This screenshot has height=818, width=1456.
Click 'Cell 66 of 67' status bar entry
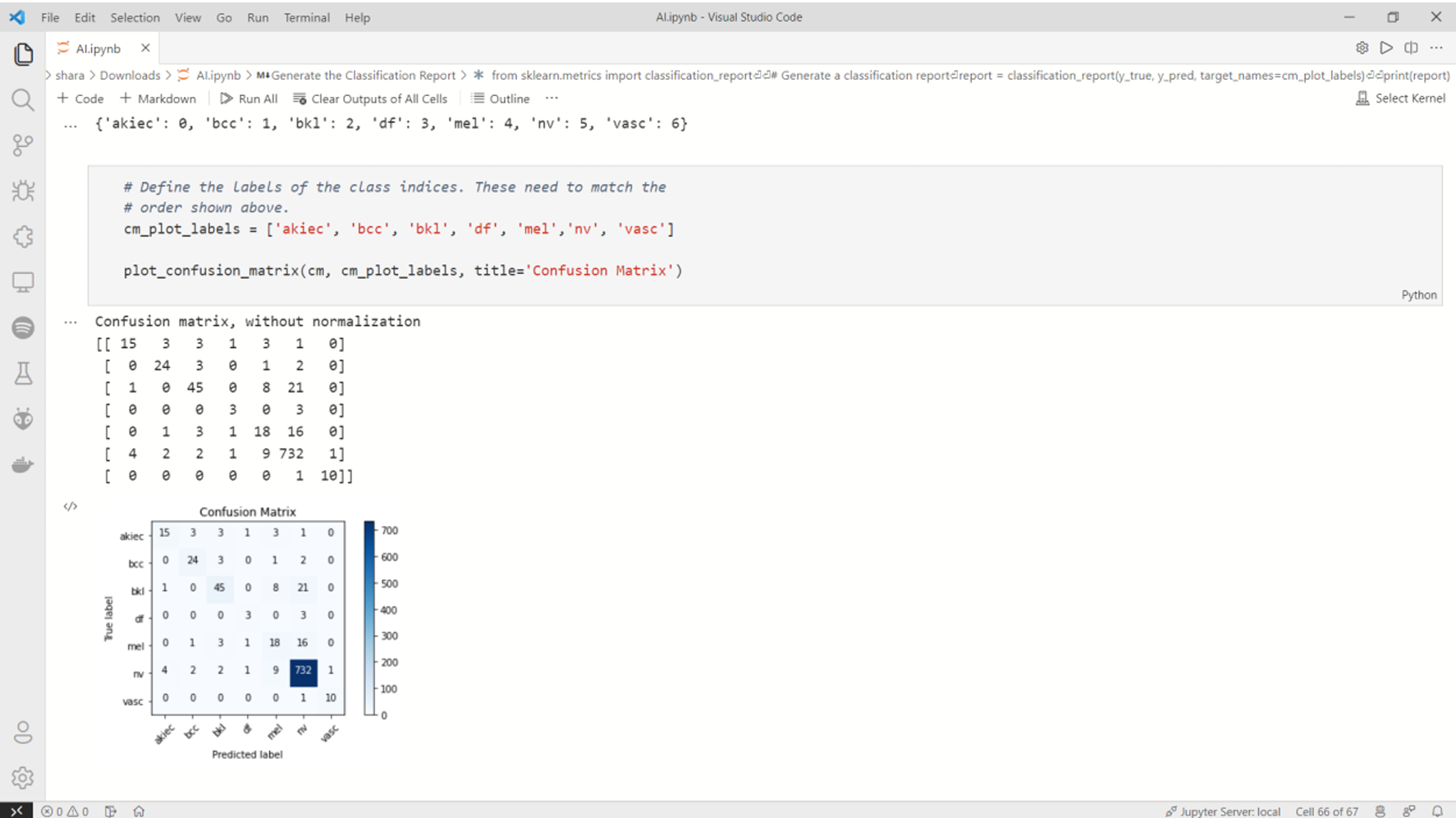(1326, 811)
